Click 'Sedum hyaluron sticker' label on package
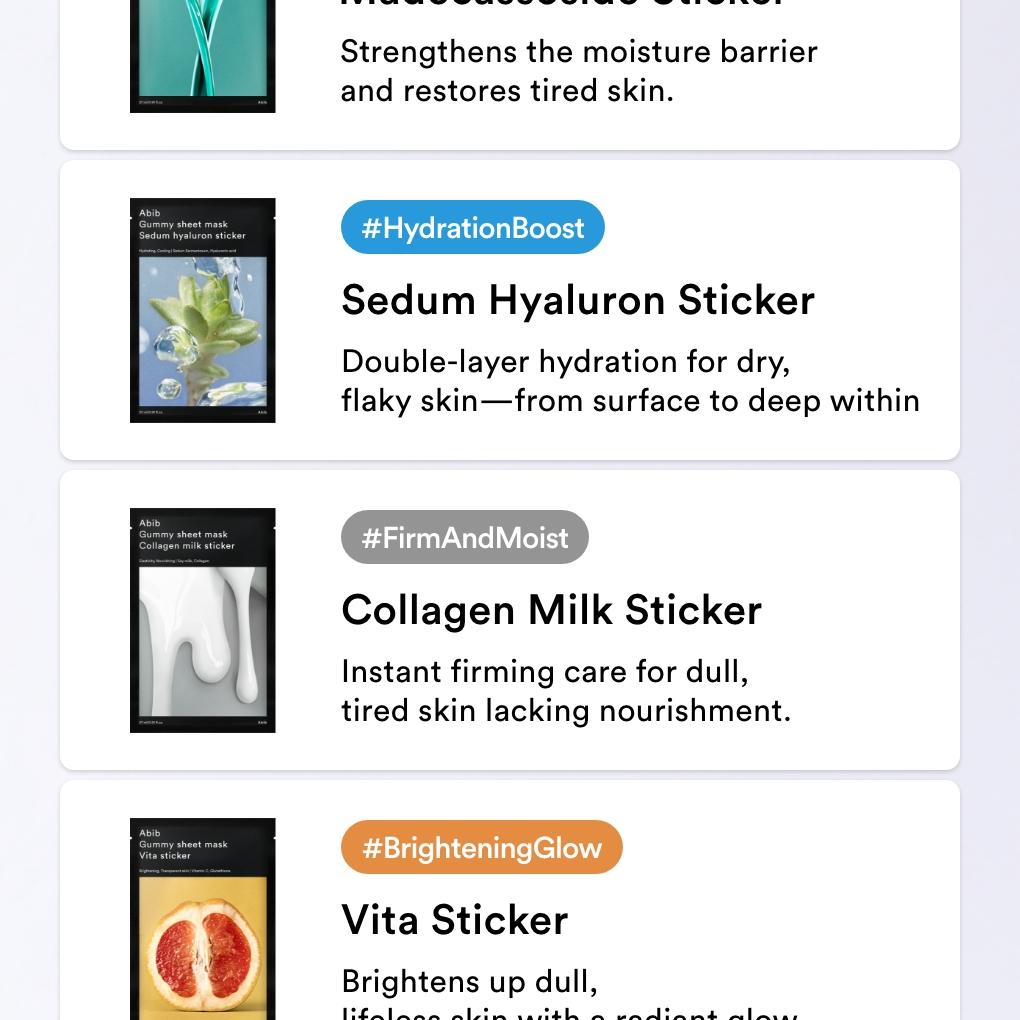1020x1020 pixels. [x=192, y=236]
